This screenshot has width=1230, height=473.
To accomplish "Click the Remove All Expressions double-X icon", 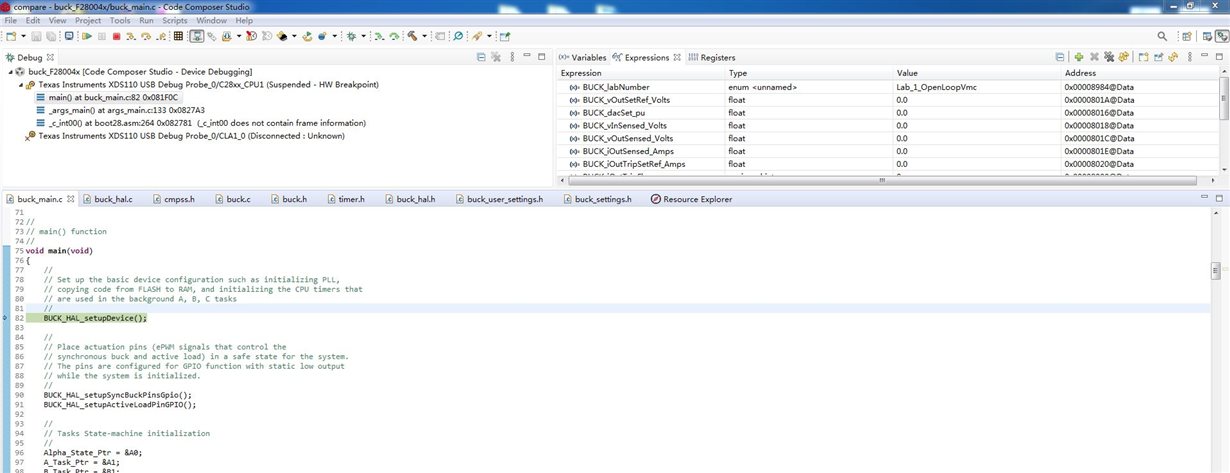I will 1109,57.
